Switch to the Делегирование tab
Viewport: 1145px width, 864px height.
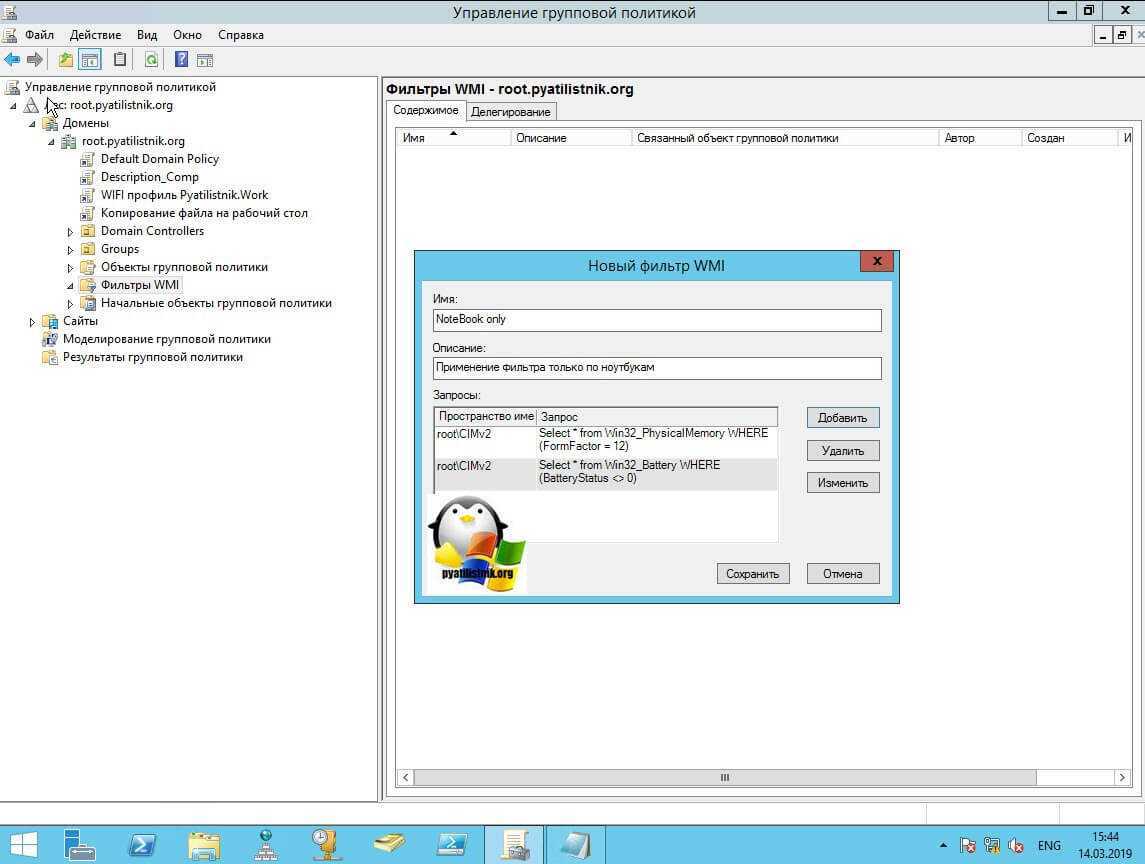[x=510, y=112]
